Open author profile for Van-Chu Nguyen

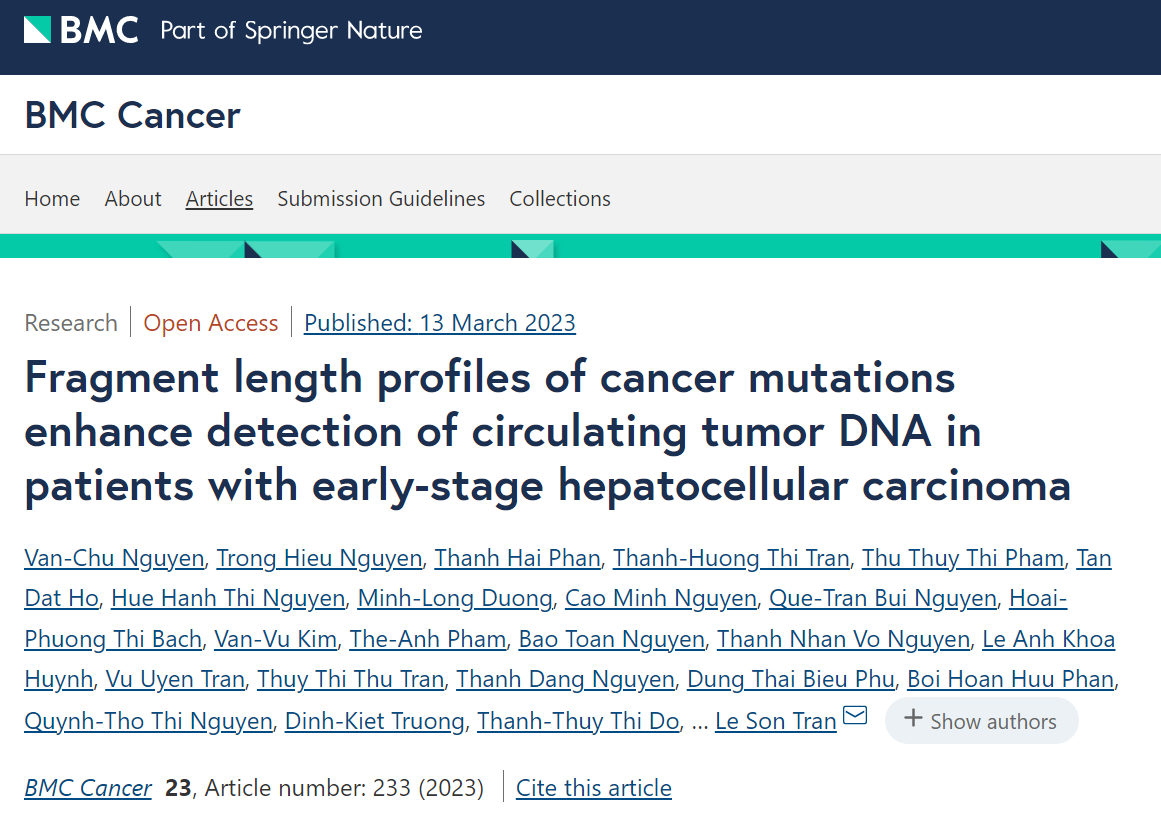click(114, 558)
